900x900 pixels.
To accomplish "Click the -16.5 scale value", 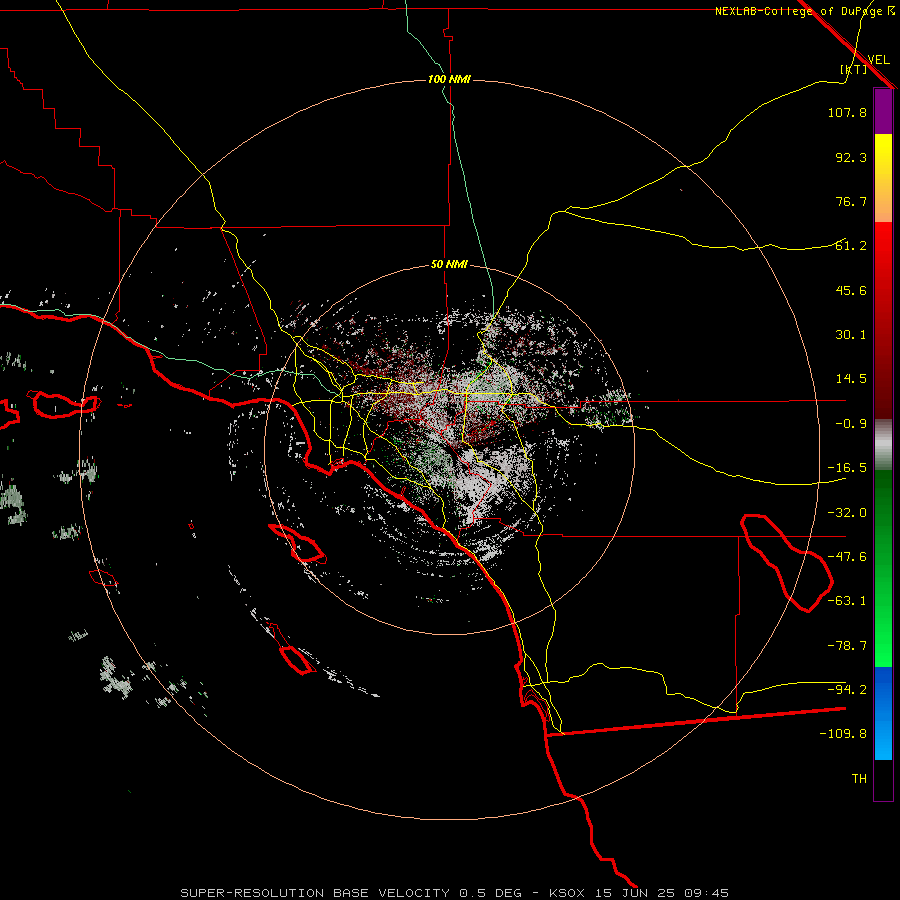I will (x=847, y=468).
